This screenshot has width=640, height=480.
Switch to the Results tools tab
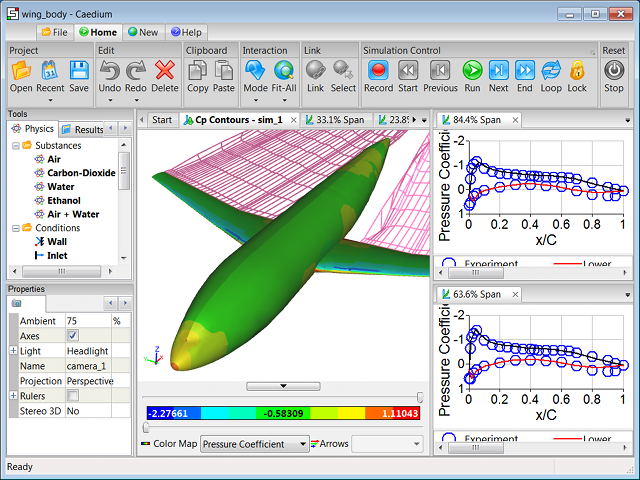click(83, 130)
